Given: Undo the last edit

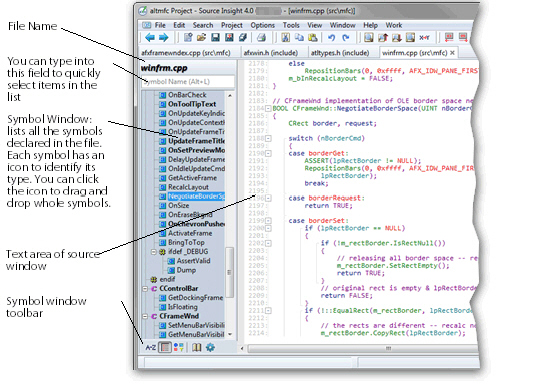Looking at the screenshot, I should (x=331, y=37).
